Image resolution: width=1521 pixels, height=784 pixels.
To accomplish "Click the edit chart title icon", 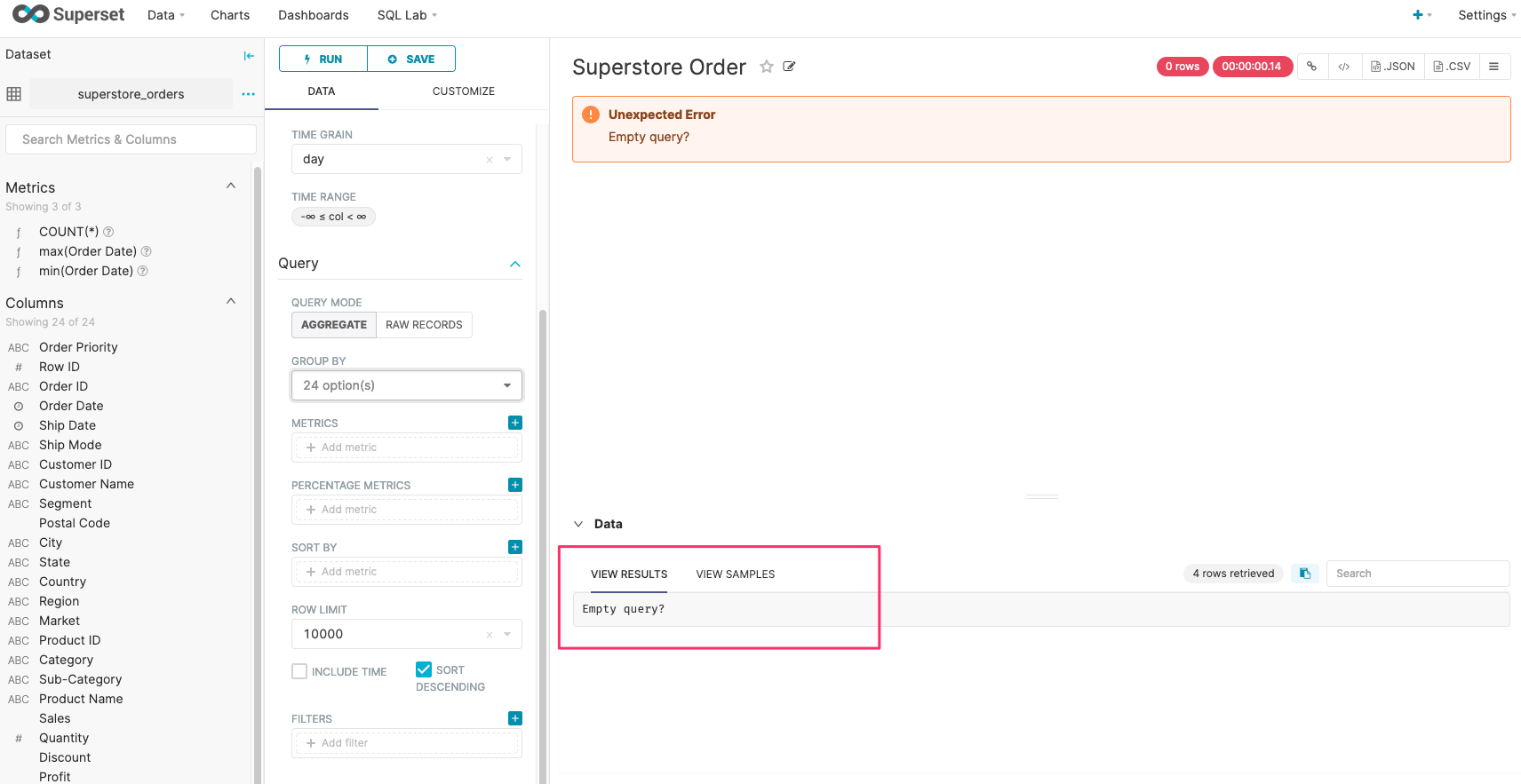I will [x=789, y=67].
